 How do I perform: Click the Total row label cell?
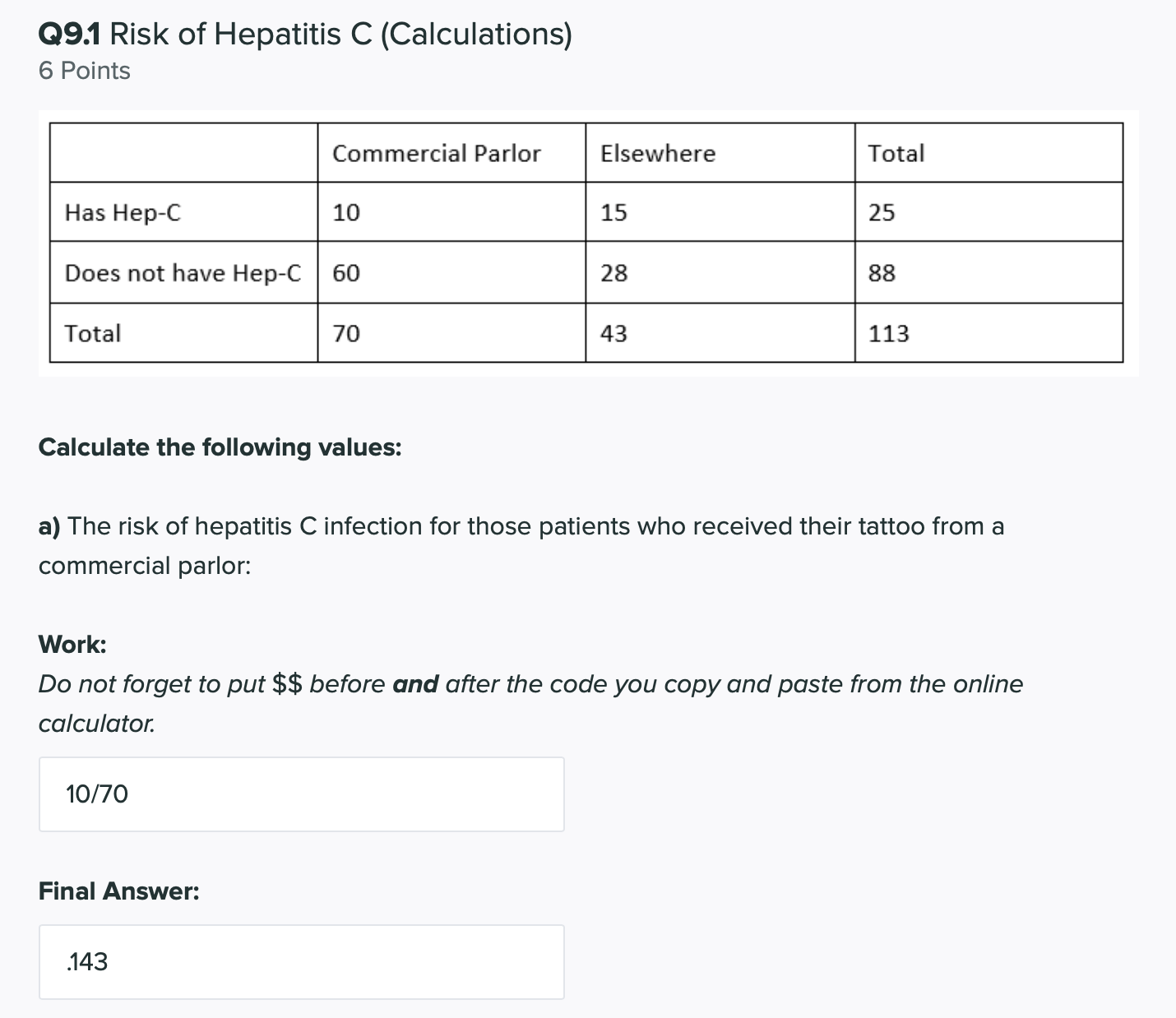tap(93, 333)
